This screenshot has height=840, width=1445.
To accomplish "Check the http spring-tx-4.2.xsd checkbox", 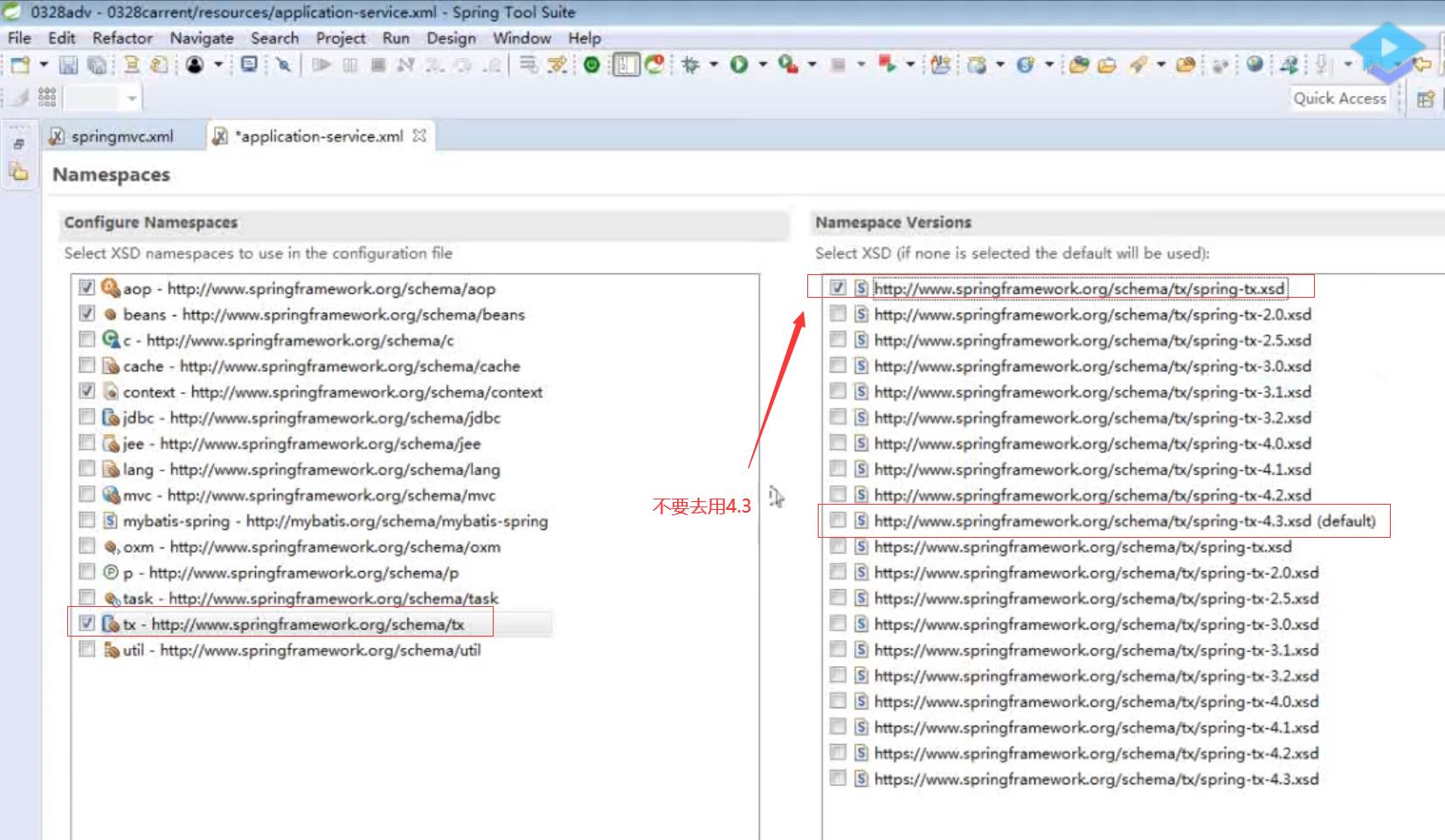I will pyautogui.click(x=838, y=494).
